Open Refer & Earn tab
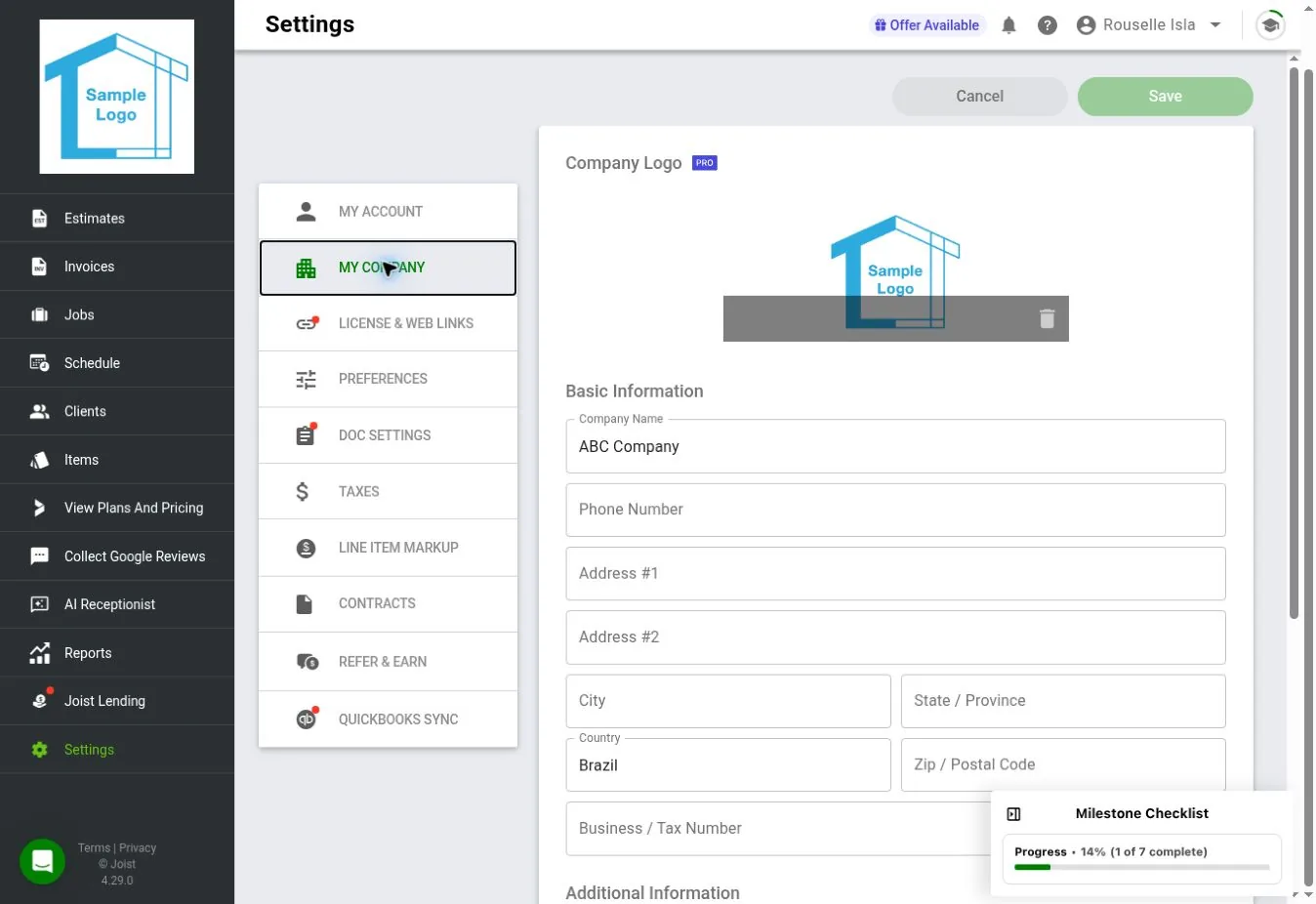The height and width of the screenshot is (904, 1316). [388, 662]
